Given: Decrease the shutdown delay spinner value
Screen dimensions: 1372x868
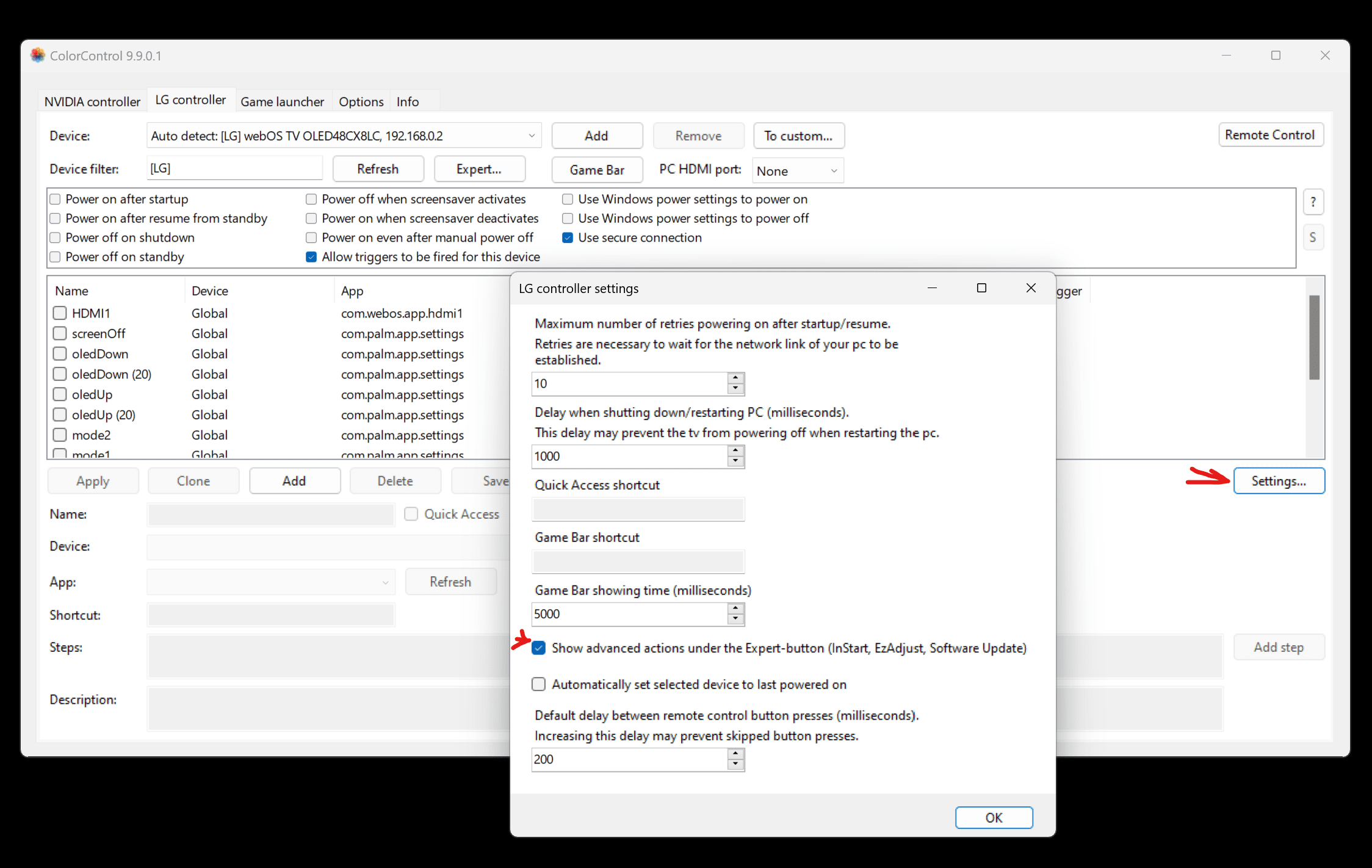Looking at the screenshot, I should click(x=735, y=461).
